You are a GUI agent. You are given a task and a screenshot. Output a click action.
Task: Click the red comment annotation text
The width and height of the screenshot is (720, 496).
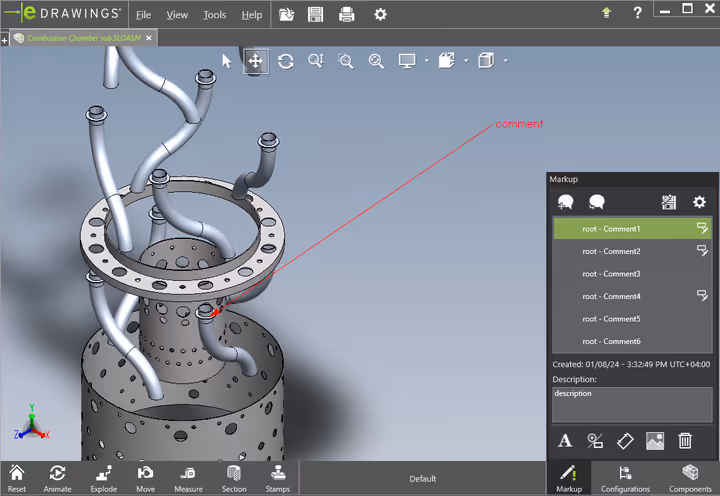(x=519, y=124)
